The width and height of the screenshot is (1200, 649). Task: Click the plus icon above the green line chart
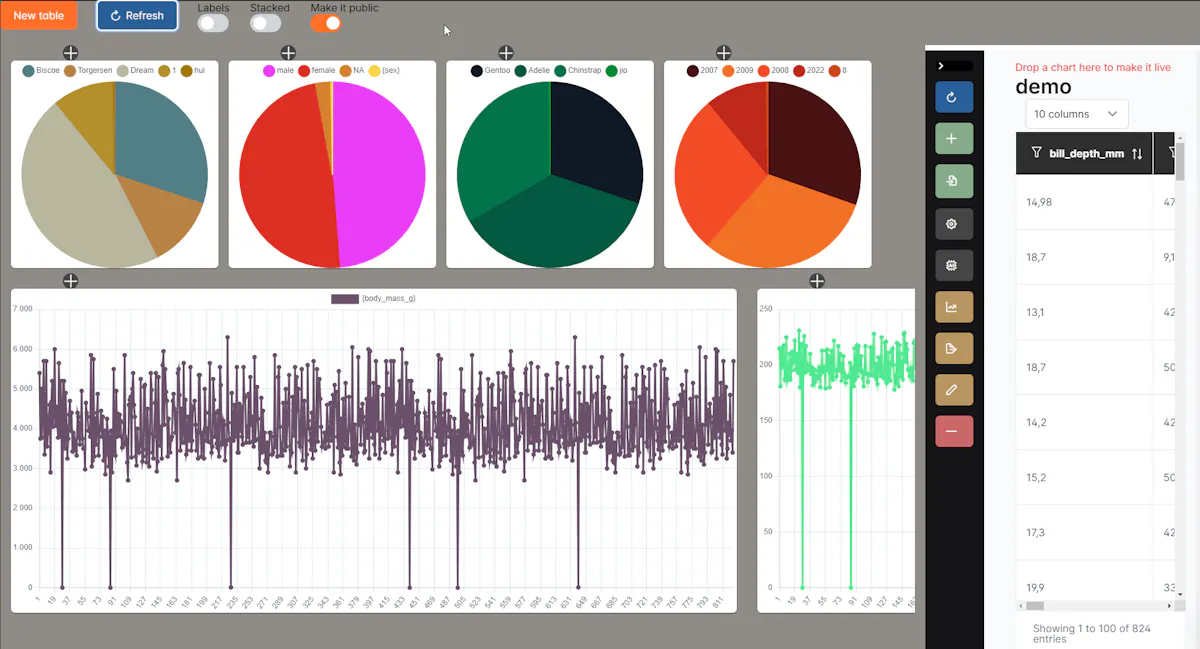(817, 281)
